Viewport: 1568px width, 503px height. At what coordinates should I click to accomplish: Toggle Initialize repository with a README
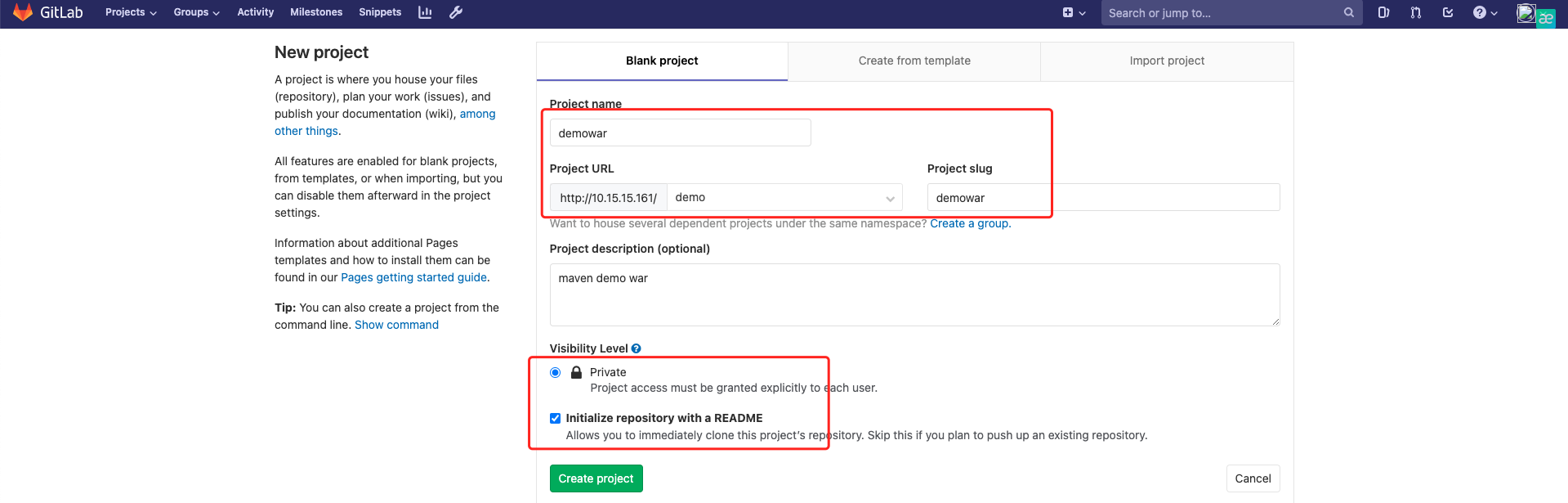[x=556, y=418]
